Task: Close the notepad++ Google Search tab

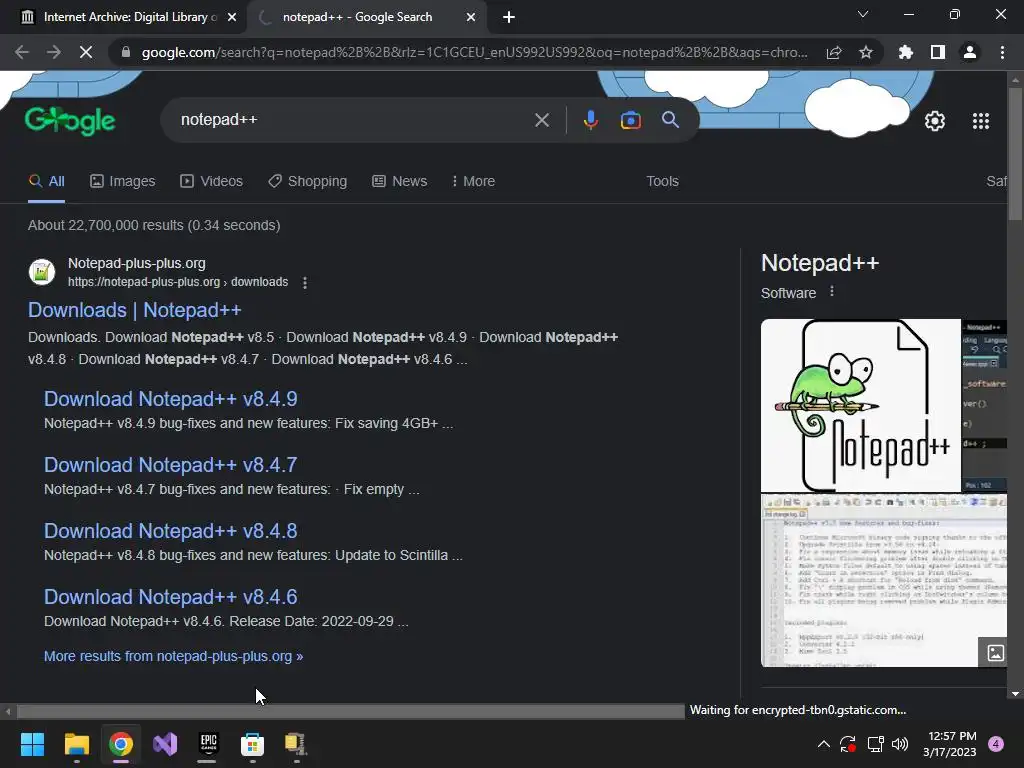Action: pos(471,17)
